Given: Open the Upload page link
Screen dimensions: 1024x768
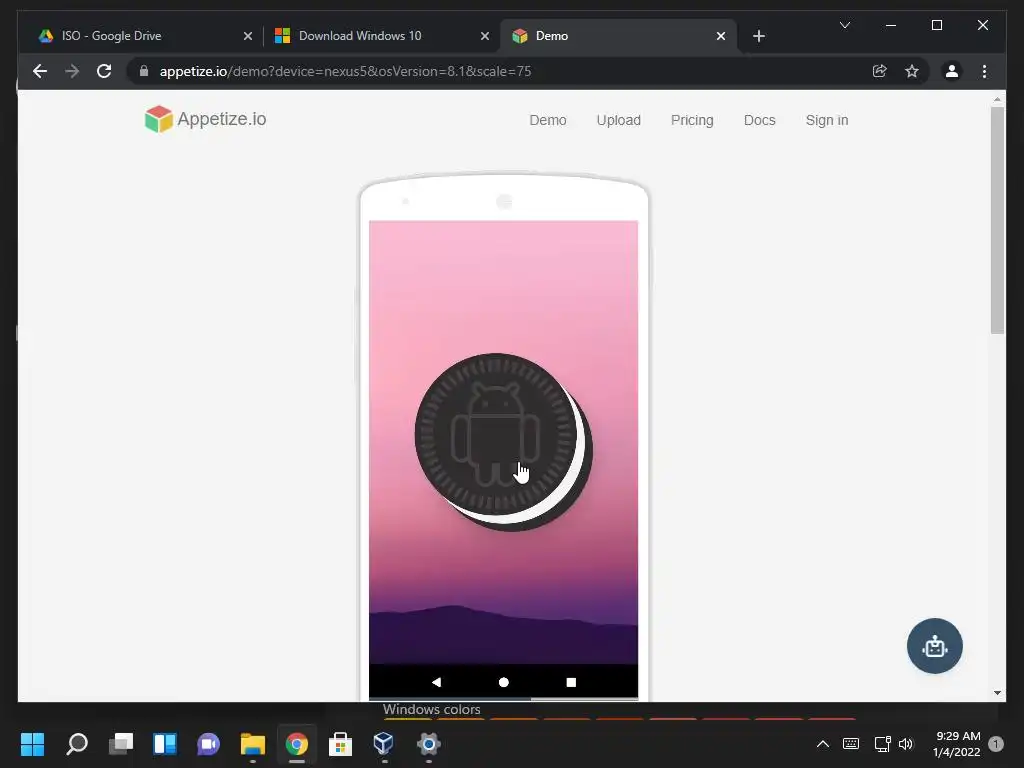Looking at the screenshot, I should coord(618,120).
